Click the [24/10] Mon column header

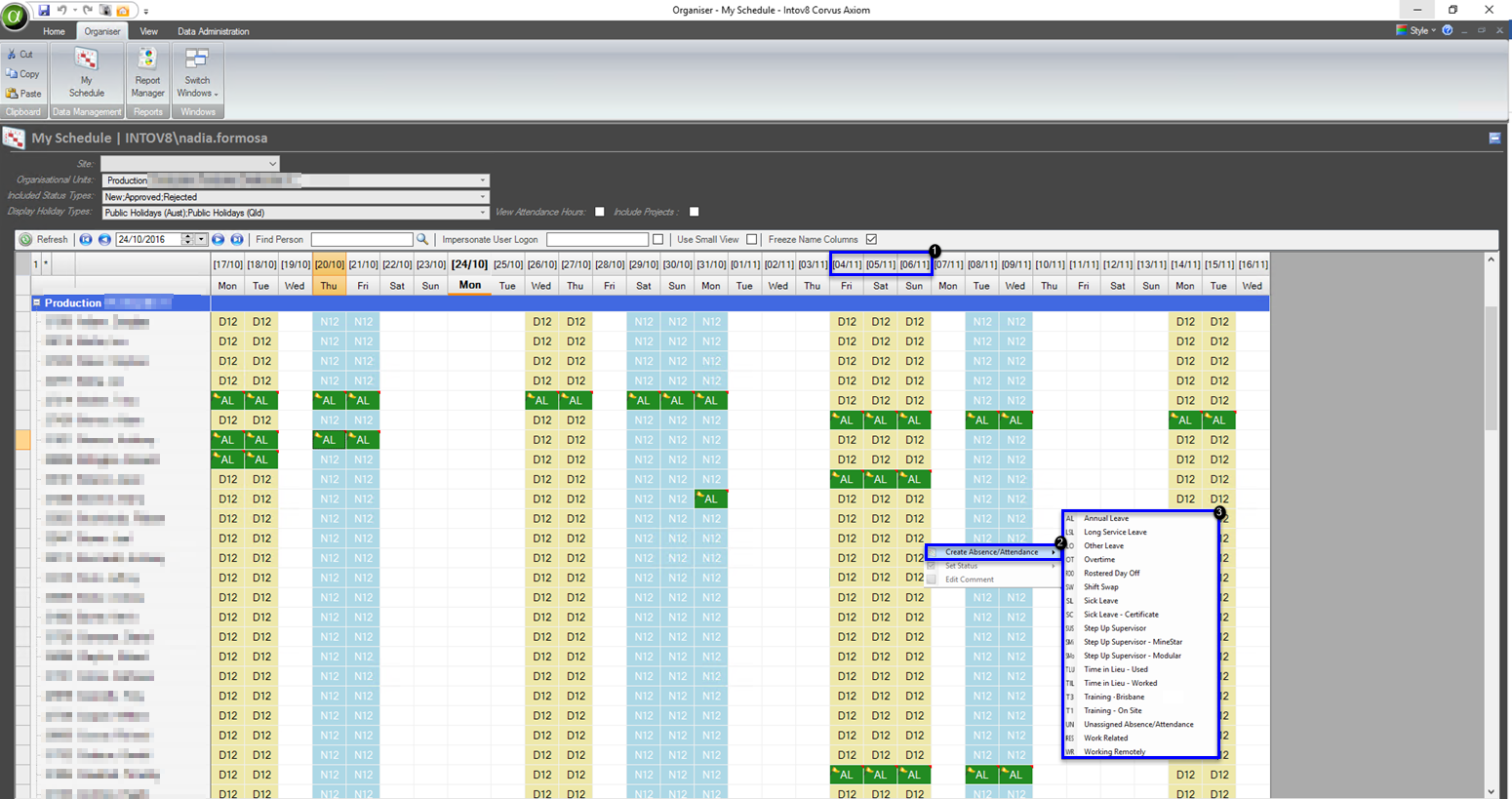(x=469, y=274)
